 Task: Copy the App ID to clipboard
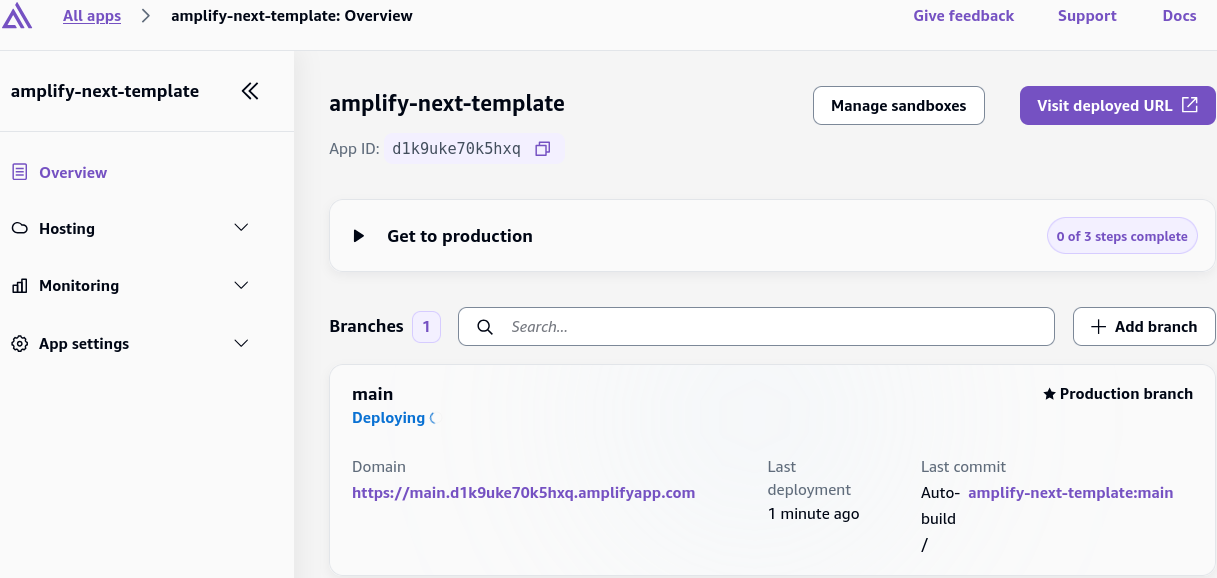(542, 149)
